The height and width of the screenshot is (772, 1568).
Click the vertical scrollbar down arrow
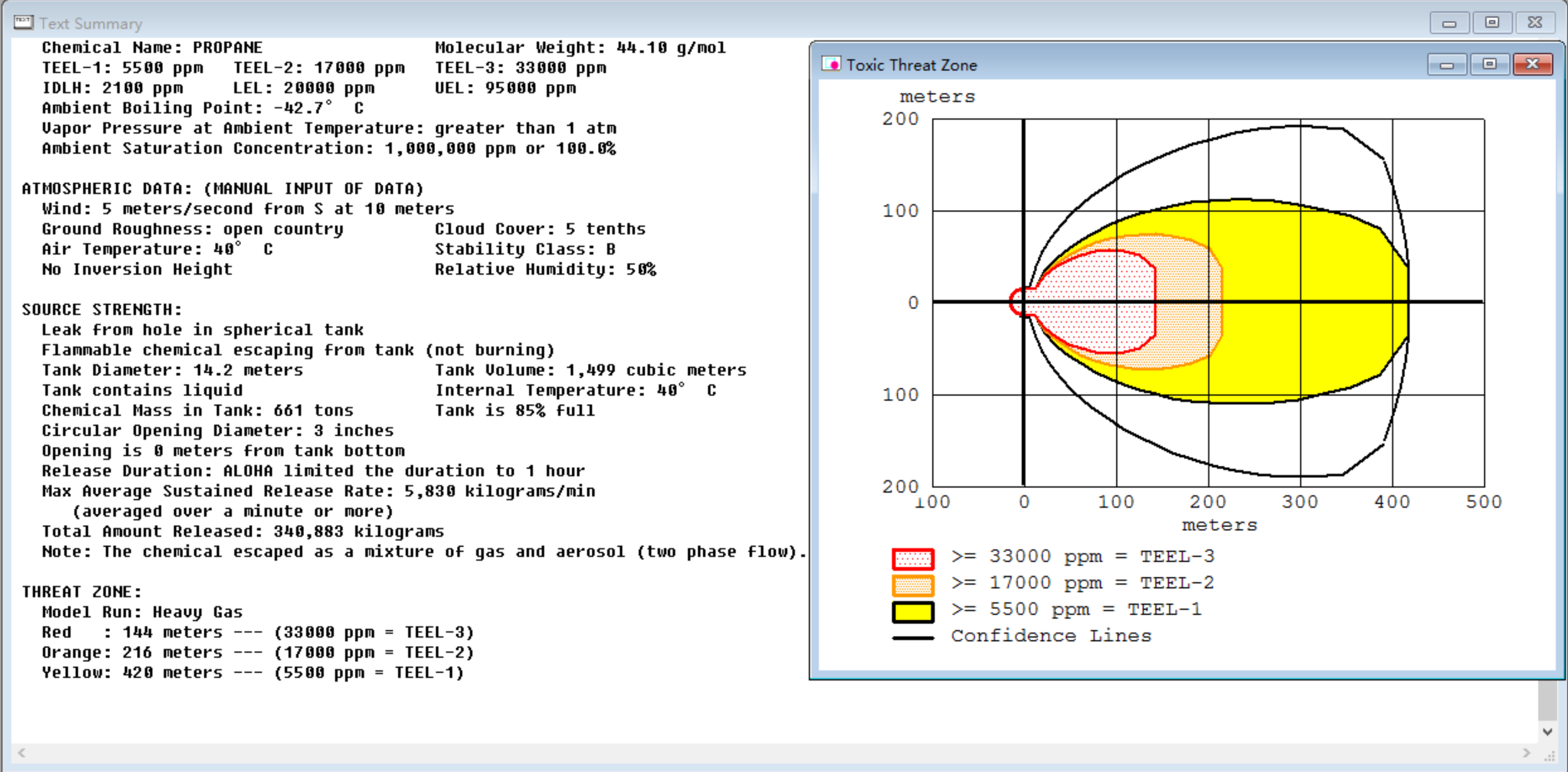tap(1548, 732)
